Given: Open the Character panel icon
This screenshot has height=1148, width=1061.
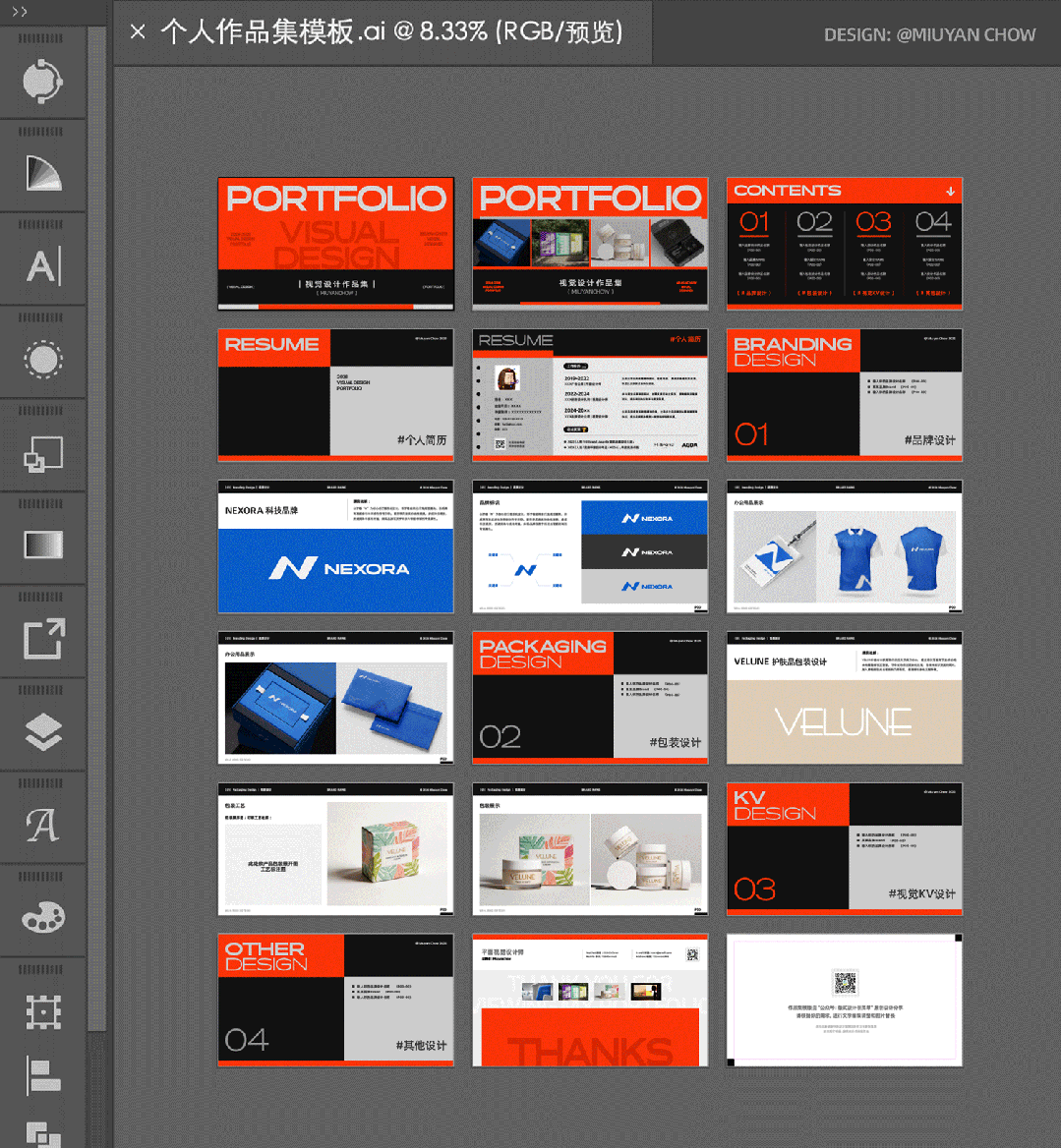Looking at the screenshot, I should 42,265.
